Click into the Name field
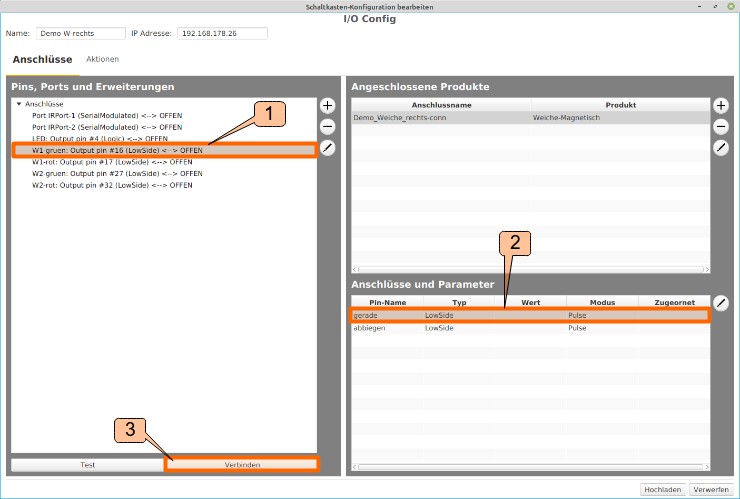Image resolution: width=740 pixels, height=499 pixels. pos(80,33)
